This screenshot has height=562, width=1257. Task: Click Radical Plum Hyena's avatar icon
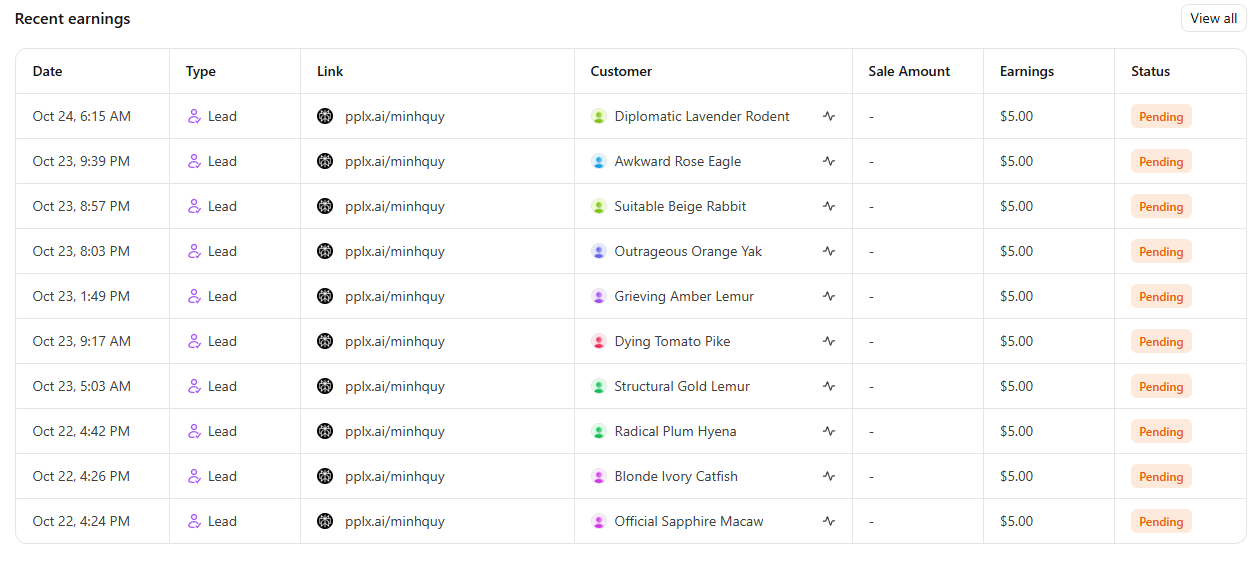[x=599, y=431]
